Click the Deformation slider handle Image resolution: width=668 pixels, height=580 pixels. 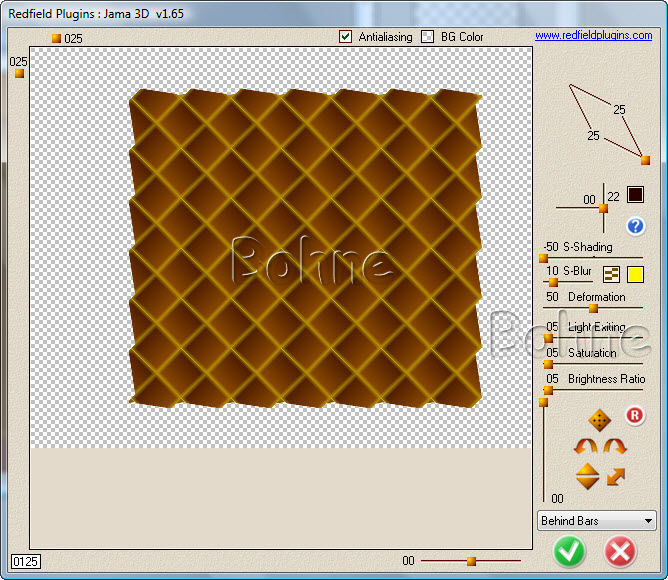pos(593,308)
